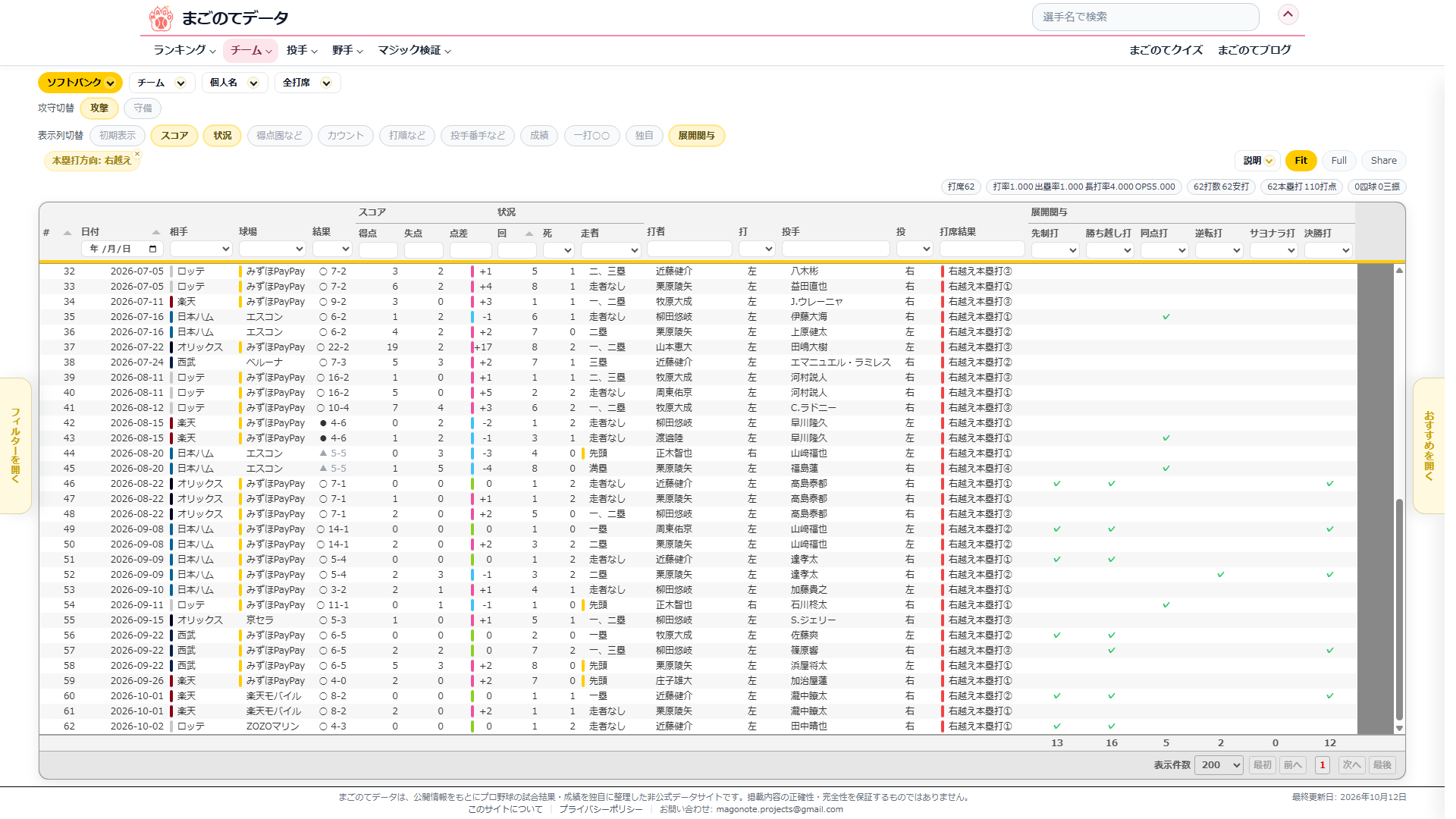Collapse header with the pink up-arrow icon
The image size is (1456, 819).
coord(1288,14)
